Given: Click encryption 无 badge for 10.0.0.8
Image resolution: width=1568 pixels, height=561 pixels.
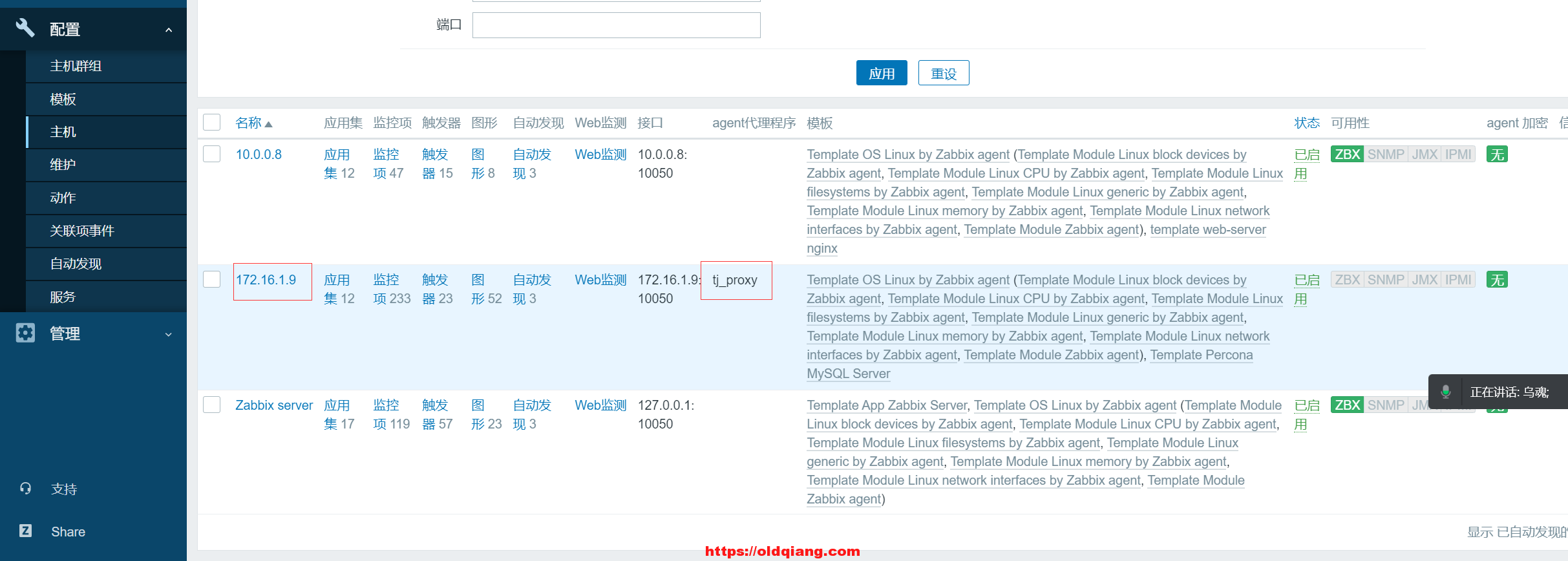Looking at the screenshot, I should tap(1497, 154).
